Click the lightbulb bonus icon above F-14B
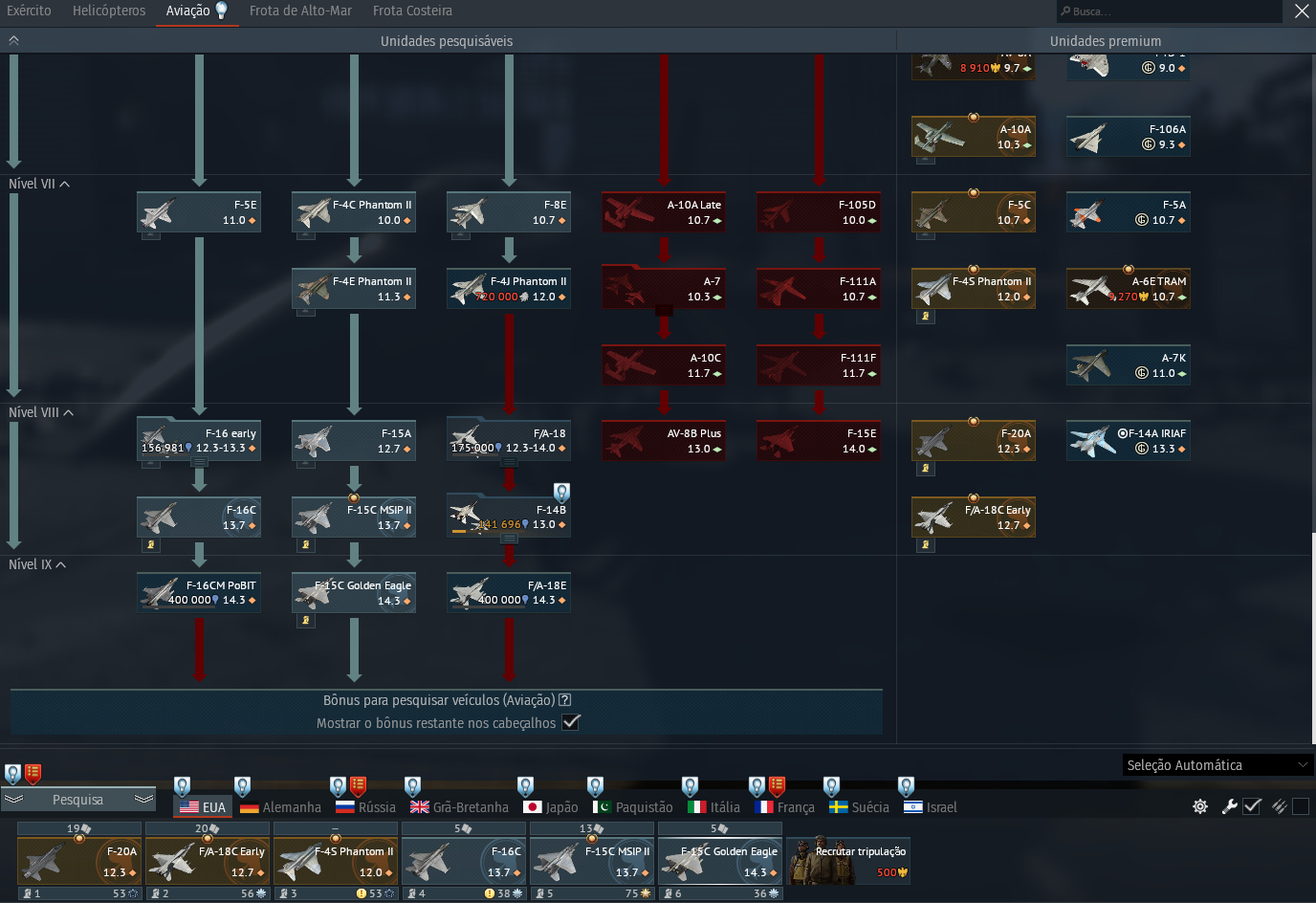1316x903 pixels. (x=561, y=492)
